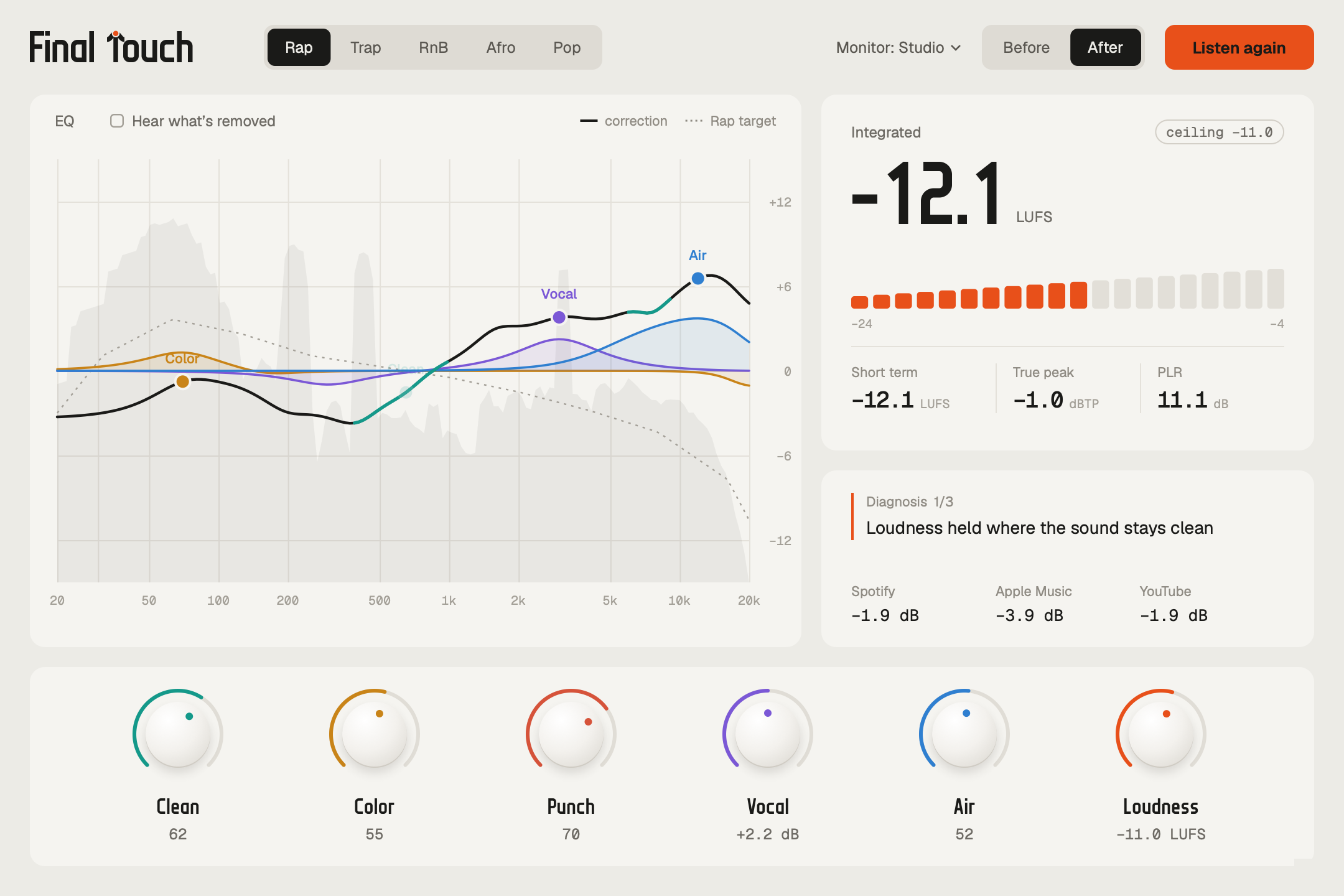Click the ceiling -11.0 pill
Image resolution: width=1344 pixels, height=896 pixels.
1219,132
